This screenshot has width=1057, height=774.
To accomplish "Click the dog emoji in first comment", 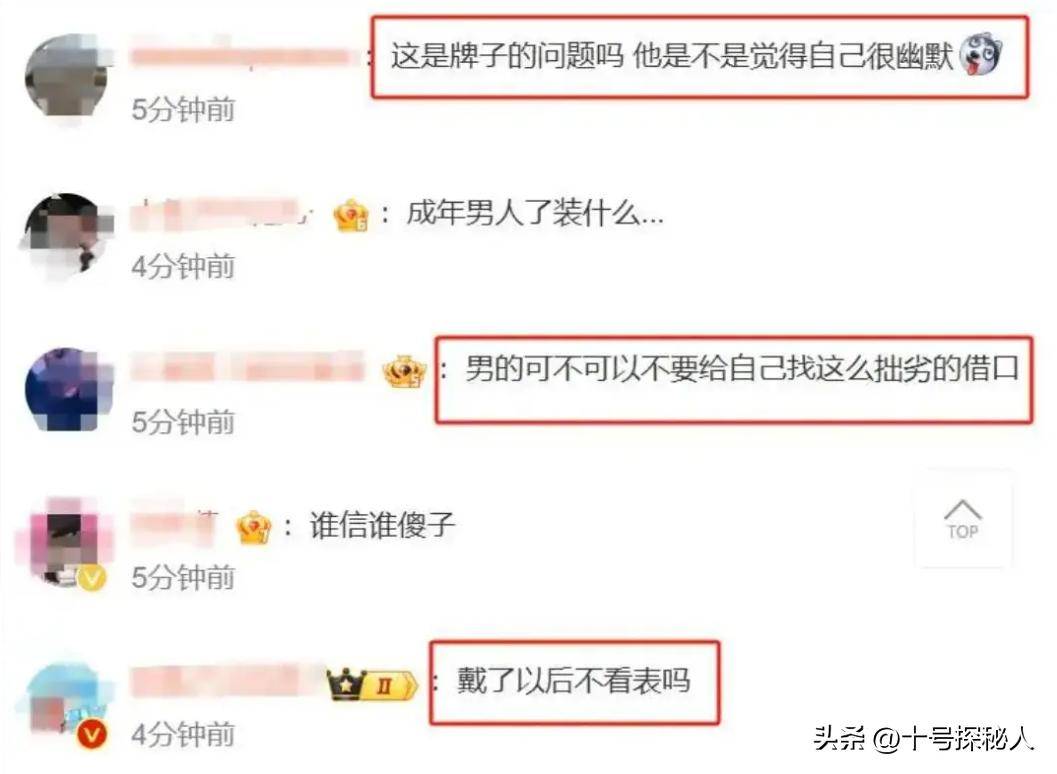I will (x=980, y=55).
